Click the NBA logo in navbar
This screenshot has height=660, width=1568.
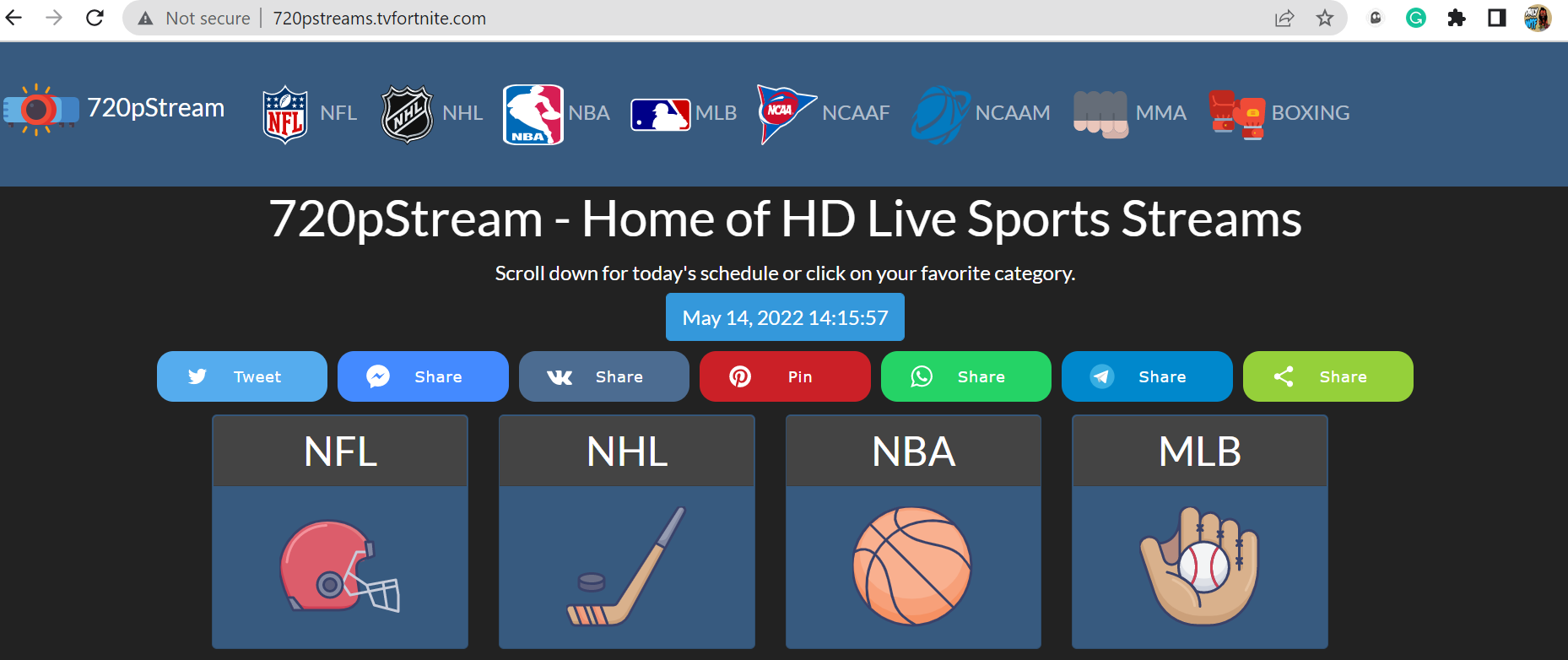coord(533,115)
